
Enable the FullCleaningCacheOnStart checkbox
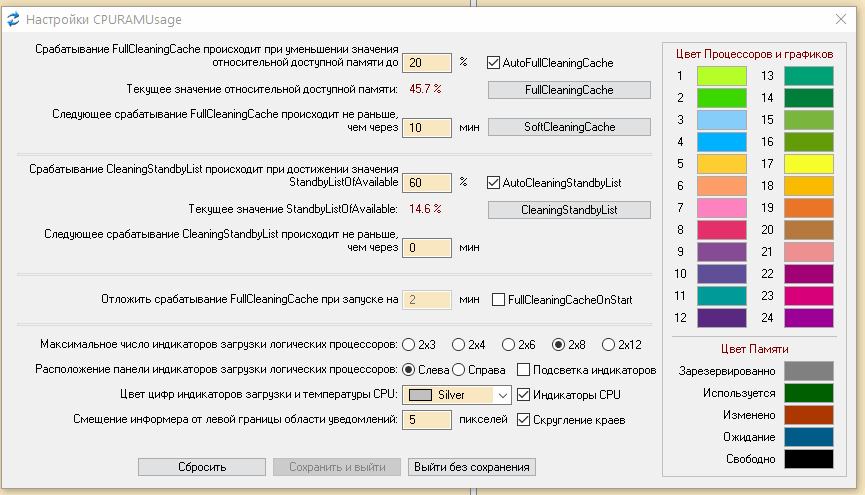point(500,299)
